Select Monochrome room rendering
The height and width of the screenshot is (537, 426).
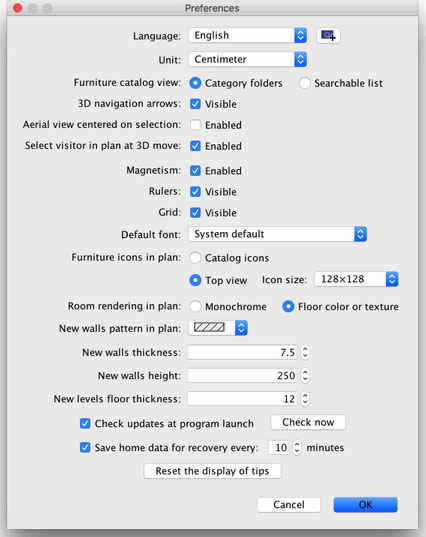coord(195,306)
